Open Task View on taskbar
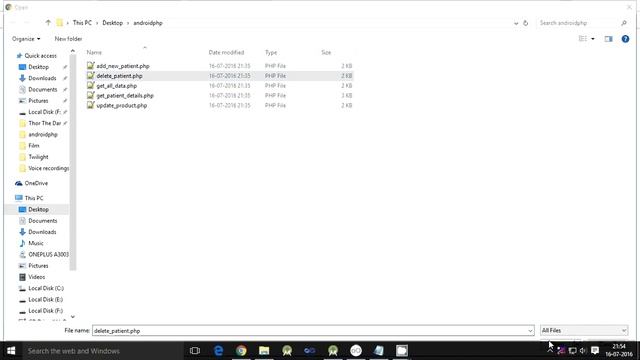This screenshot has width=640, height=360. click(x=195, y=351)
